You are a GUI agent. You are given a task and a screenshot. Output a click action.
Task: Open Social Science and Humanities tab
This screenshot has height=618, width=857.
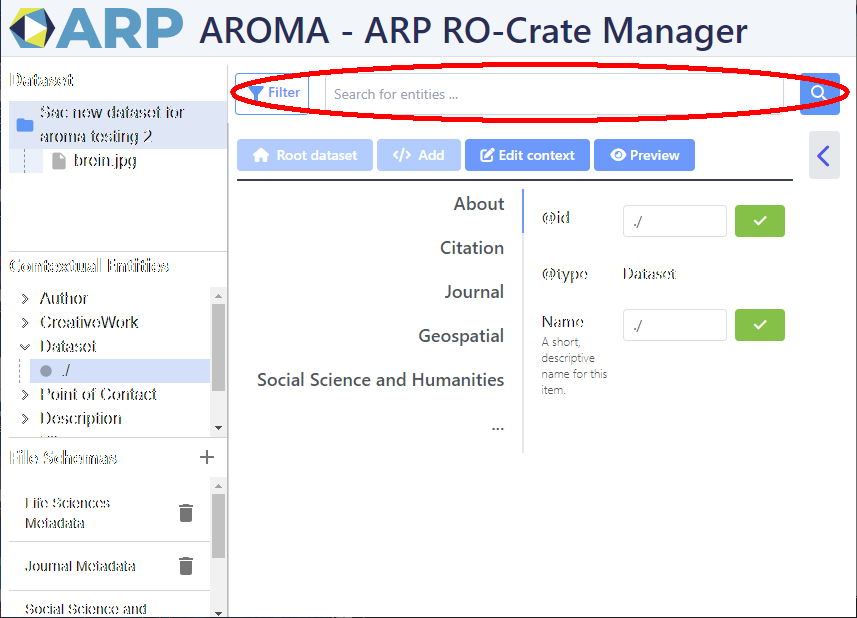[381, 380]
